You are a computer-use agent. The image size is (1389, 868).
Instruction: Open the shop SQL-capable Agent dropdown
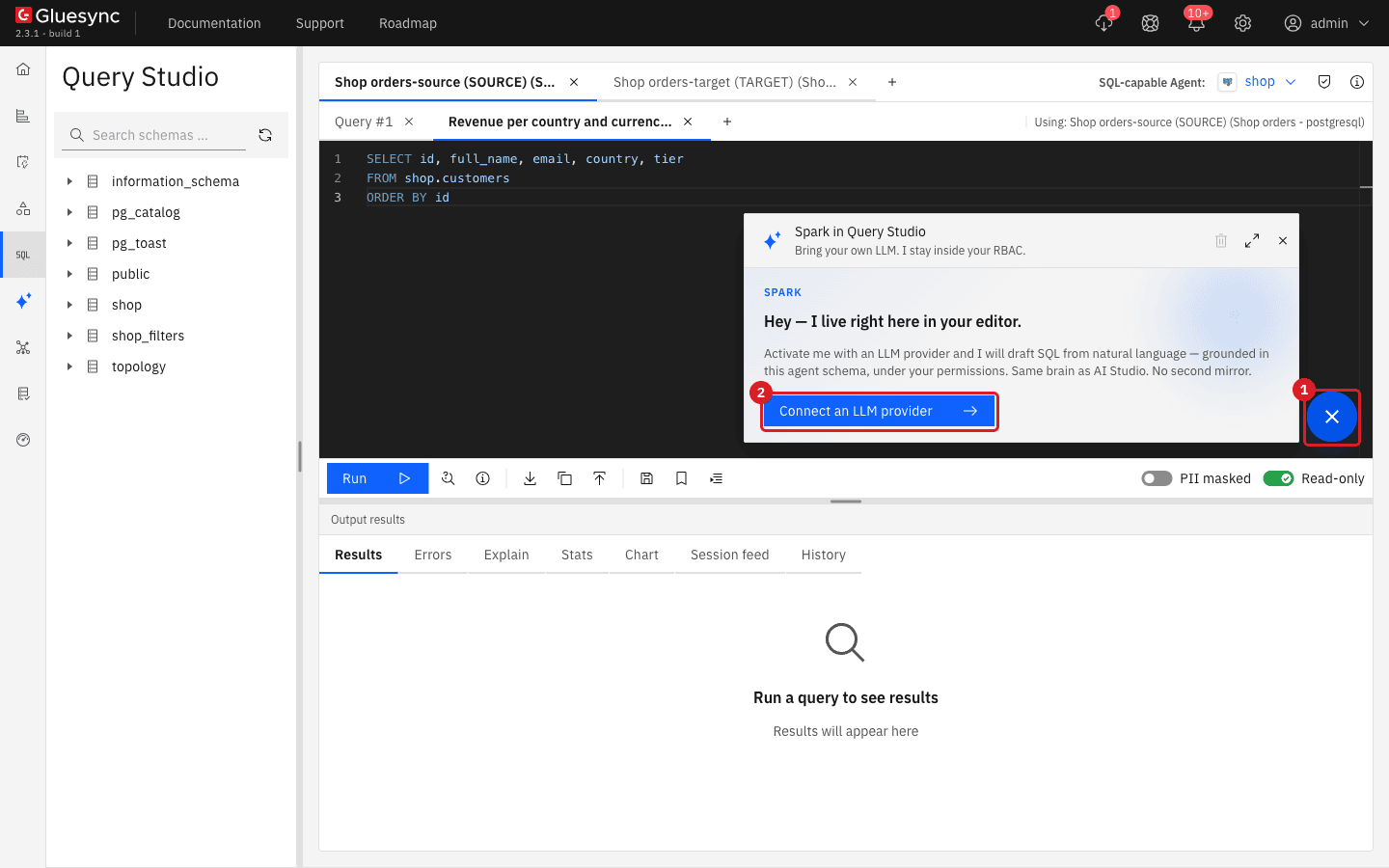pyautogui.click(x=1258, y=82)
